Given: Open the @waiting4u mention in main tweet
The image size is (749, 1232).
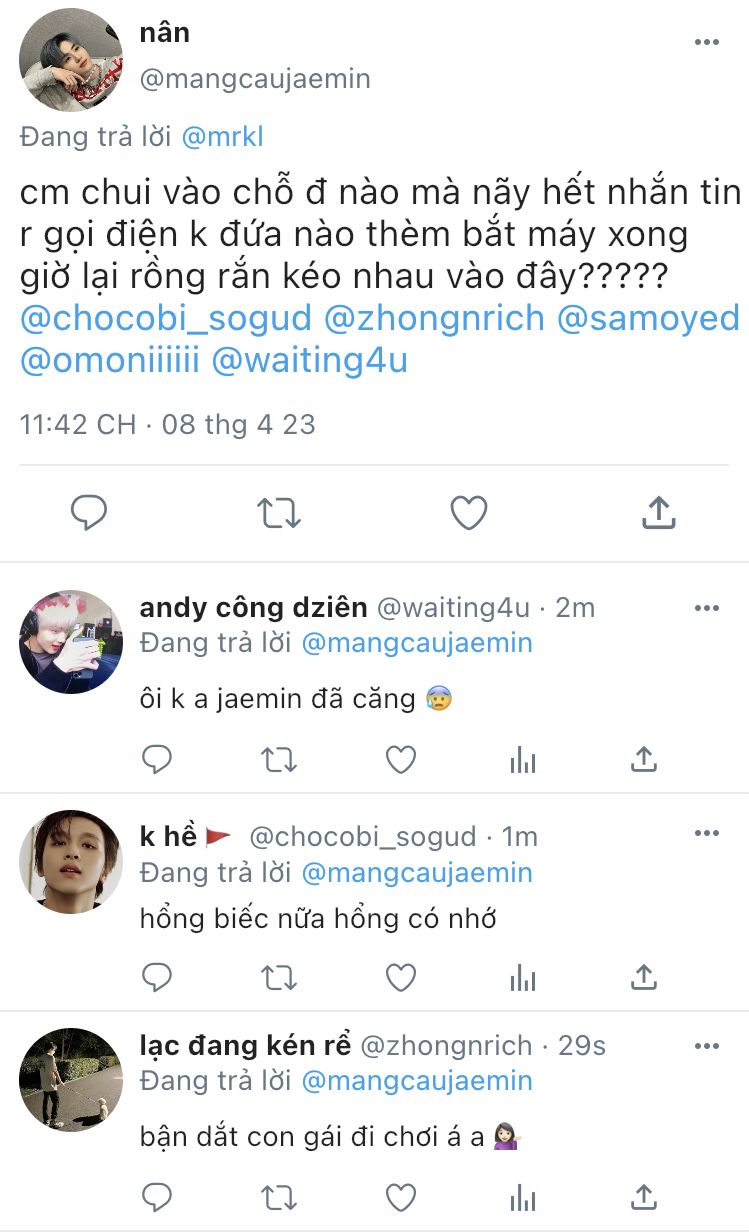Looking at the screenshot, I should [x=311, y=361].
